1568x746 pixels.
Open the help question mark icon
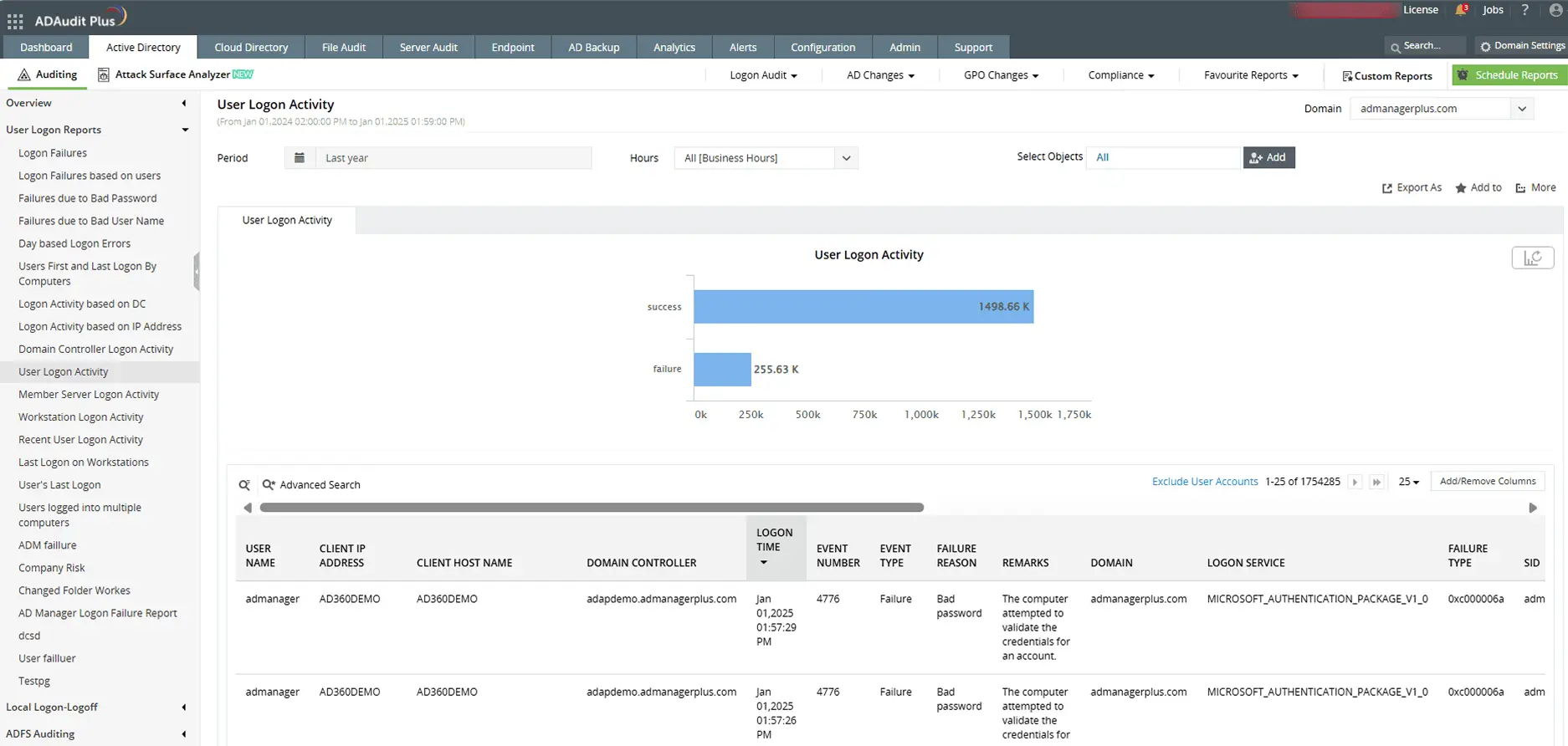coord(1524,10)
